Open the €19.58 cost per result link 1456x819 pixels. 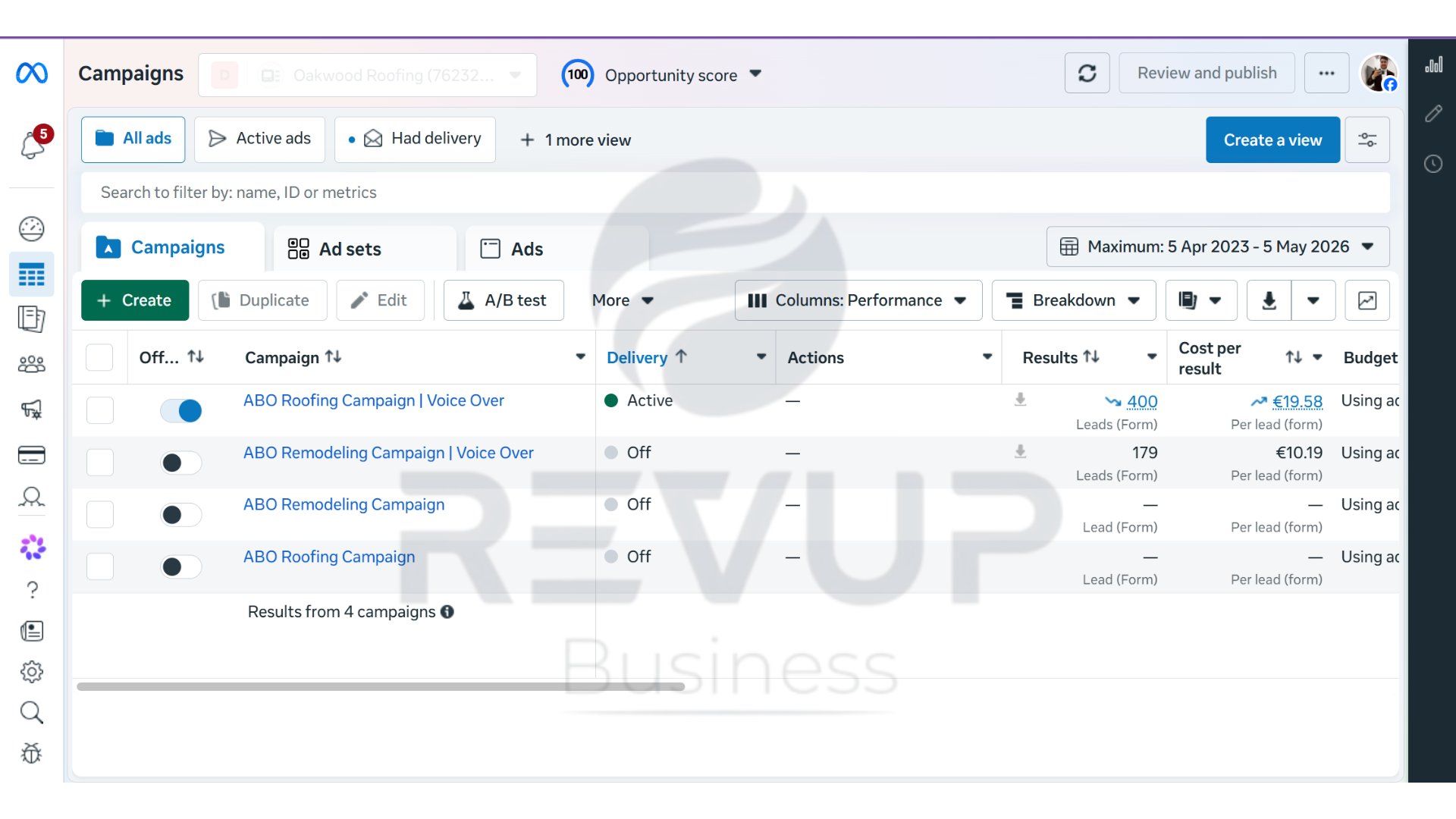1297,402
